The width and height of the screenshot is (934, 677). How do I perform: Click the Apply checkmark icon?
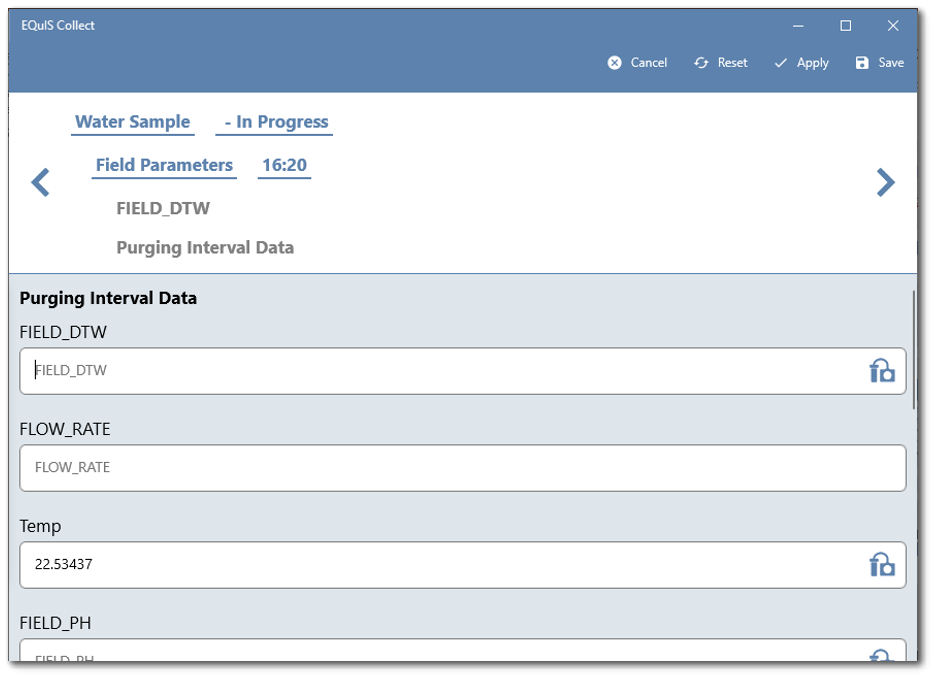tap(781, 62)
